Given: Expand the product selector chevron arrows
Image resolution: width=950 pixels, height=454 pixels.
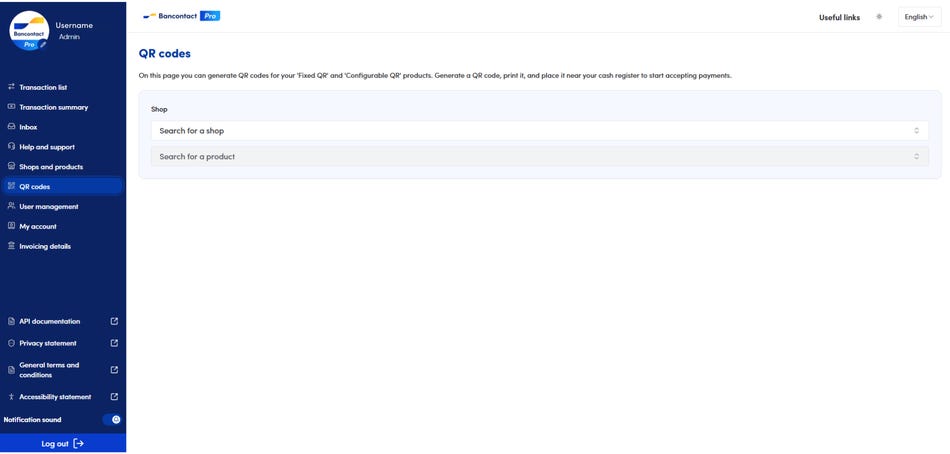Looking at the screenshot, I should [x=917, y=156].
